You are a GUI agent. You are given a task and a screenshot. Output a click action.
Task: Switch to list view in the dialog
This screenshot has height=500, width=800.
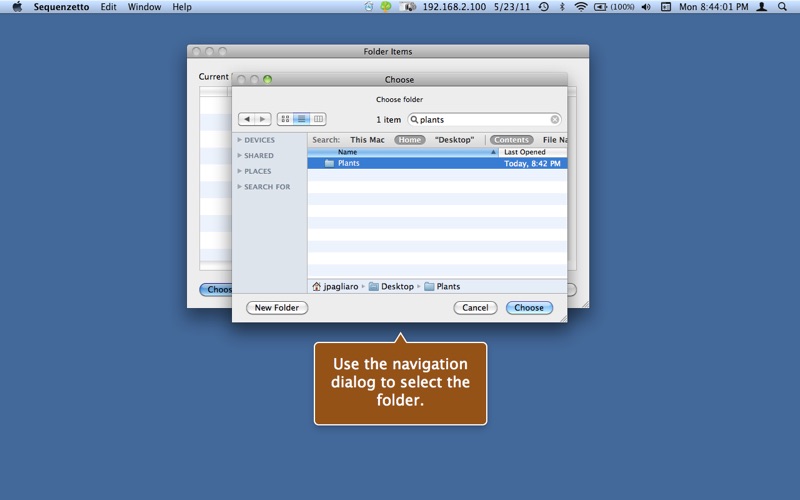[302, 119]
